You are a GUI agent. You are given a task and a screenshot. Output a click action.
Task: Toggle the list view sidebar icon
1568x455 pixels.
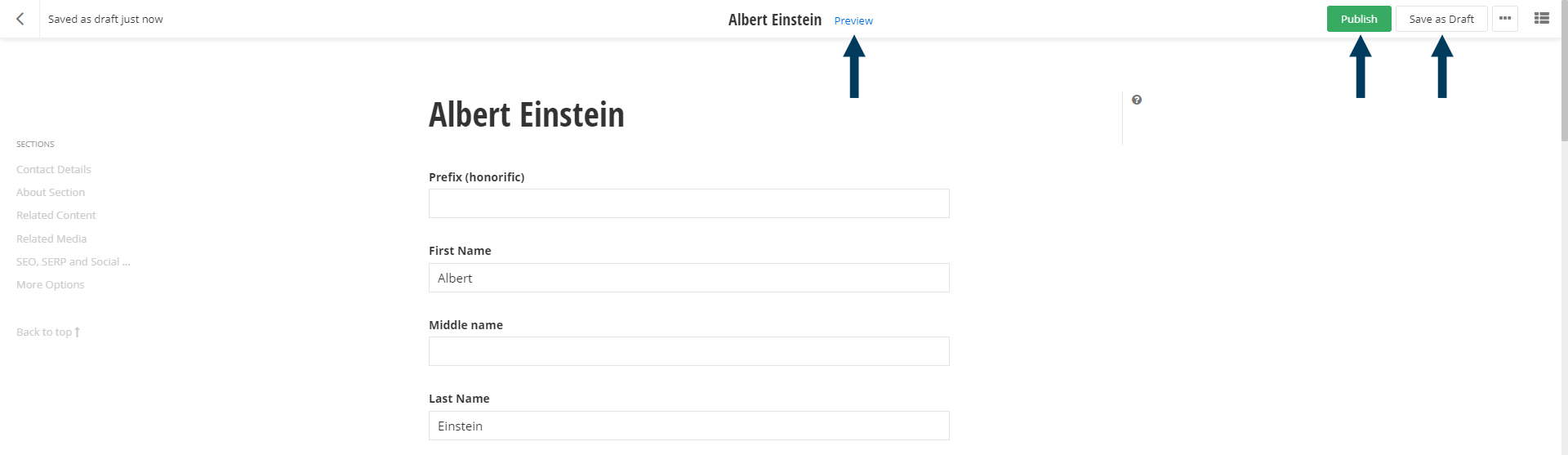click(x=1542, y=18)
